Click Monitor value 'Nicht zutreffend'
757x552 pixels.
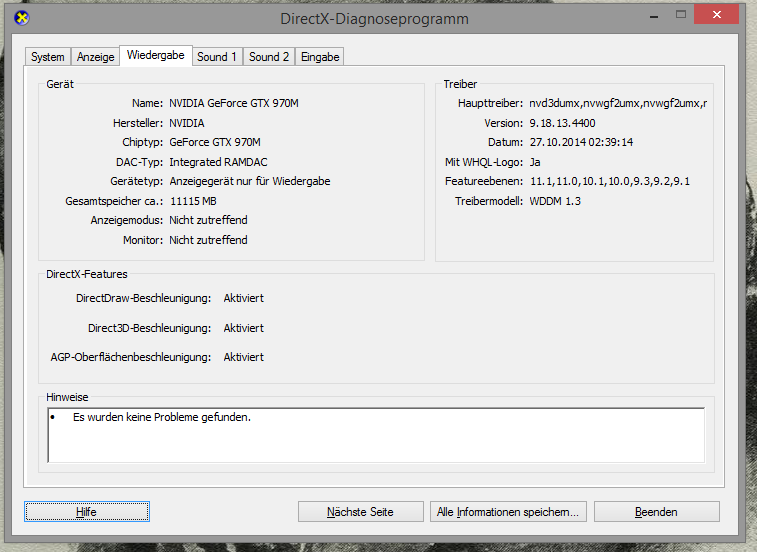point(209,240)
